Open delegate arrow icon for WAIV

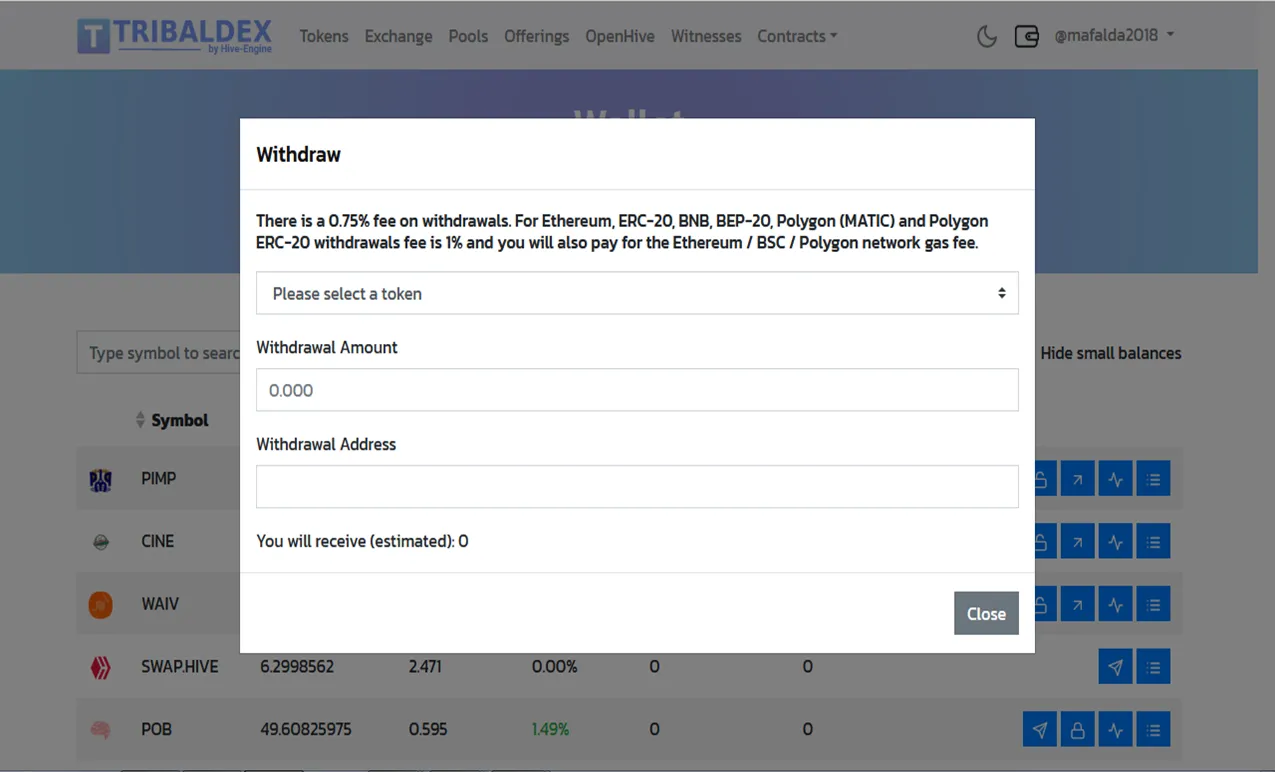coord(1077,604)
